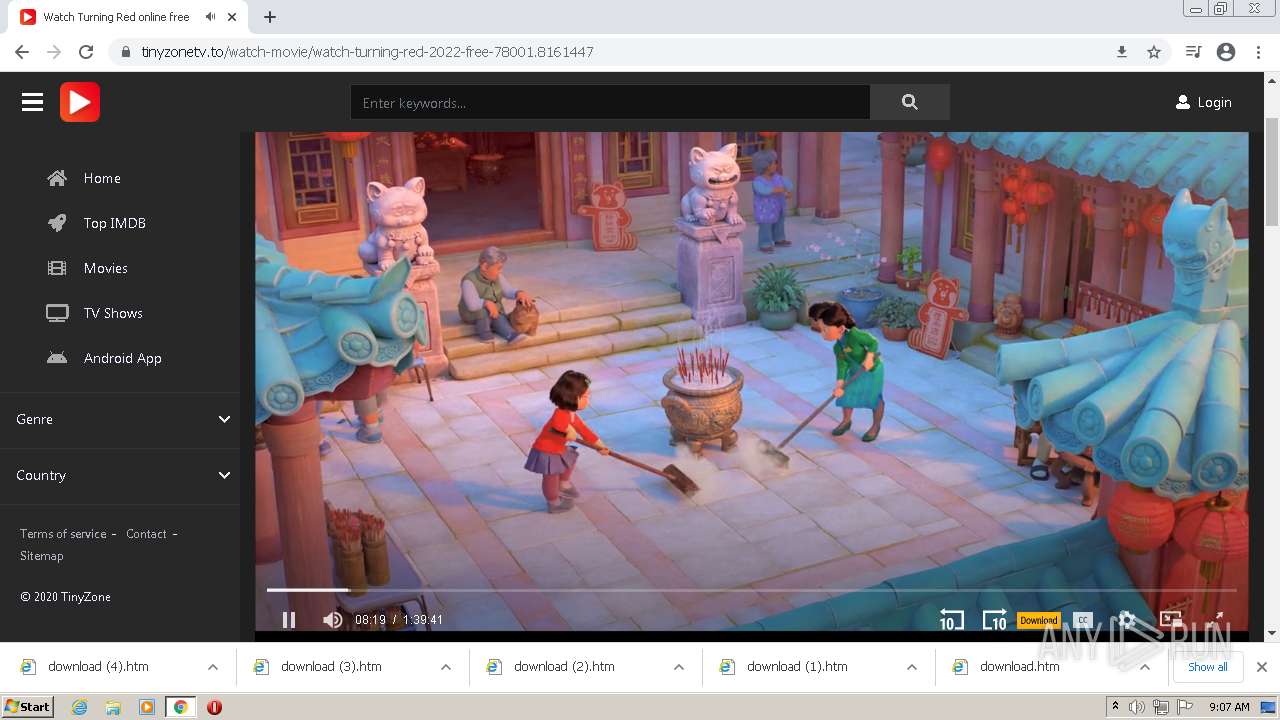The image size is (1280, 720).
Task: Click the tray network icon
Action: (1161, 707)
